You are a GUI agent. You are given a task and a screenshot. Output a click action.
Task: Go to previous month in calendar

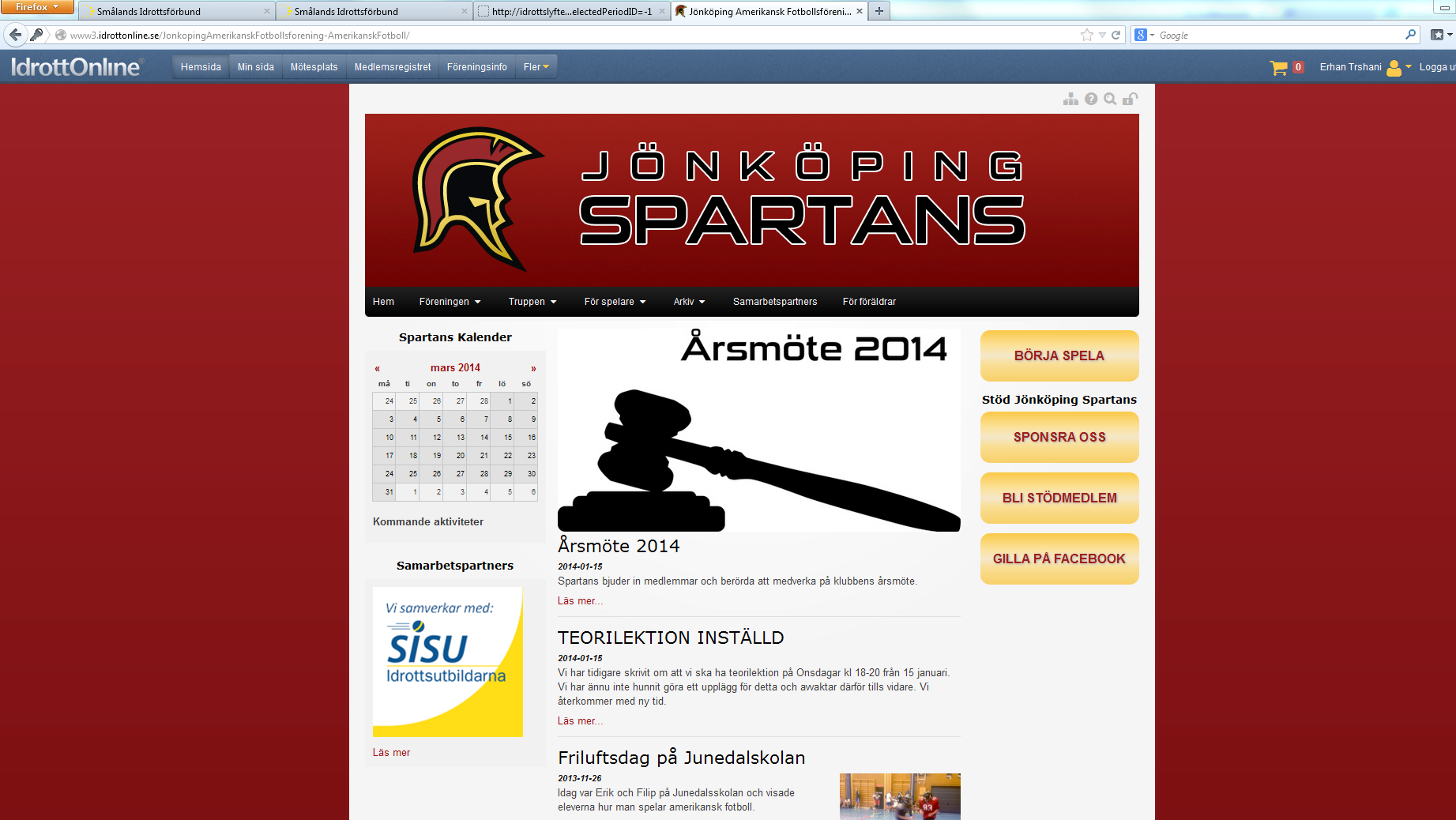pos(378,368)
